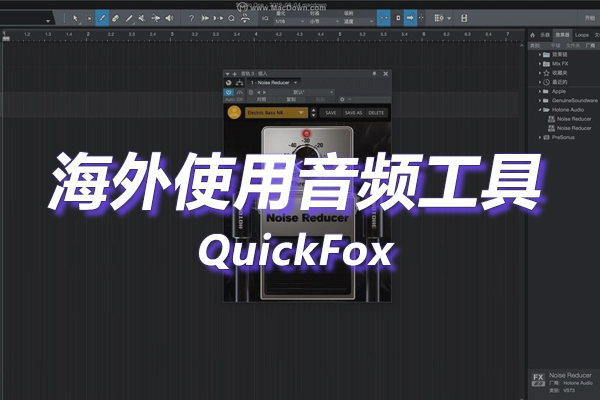Expand the Mix FX folder

(540, 64)
